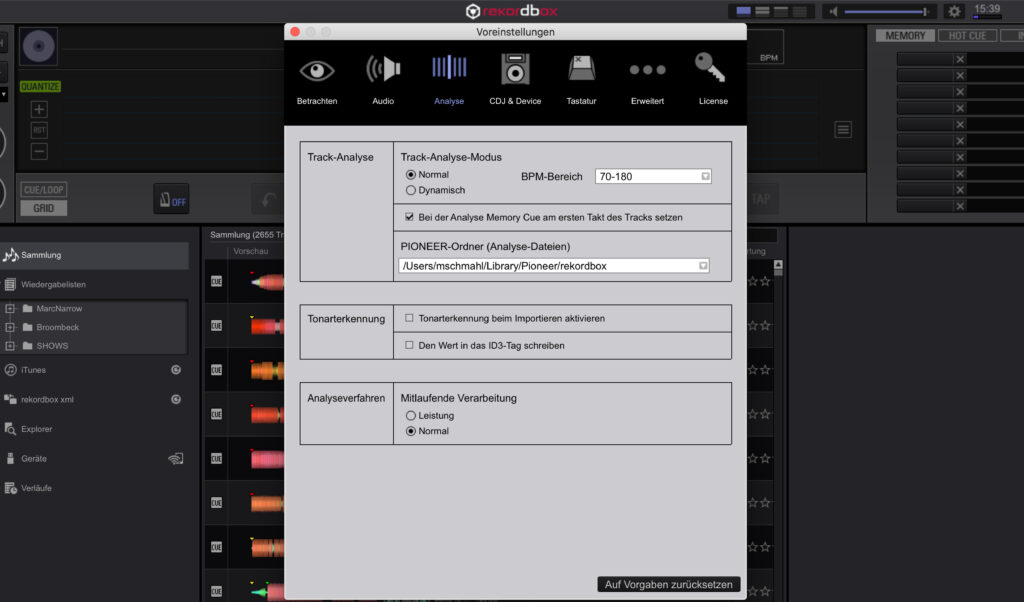Toggle the QUANTIZE button
The width and height of the screenshot is (1024, 602).
[40, 87]
